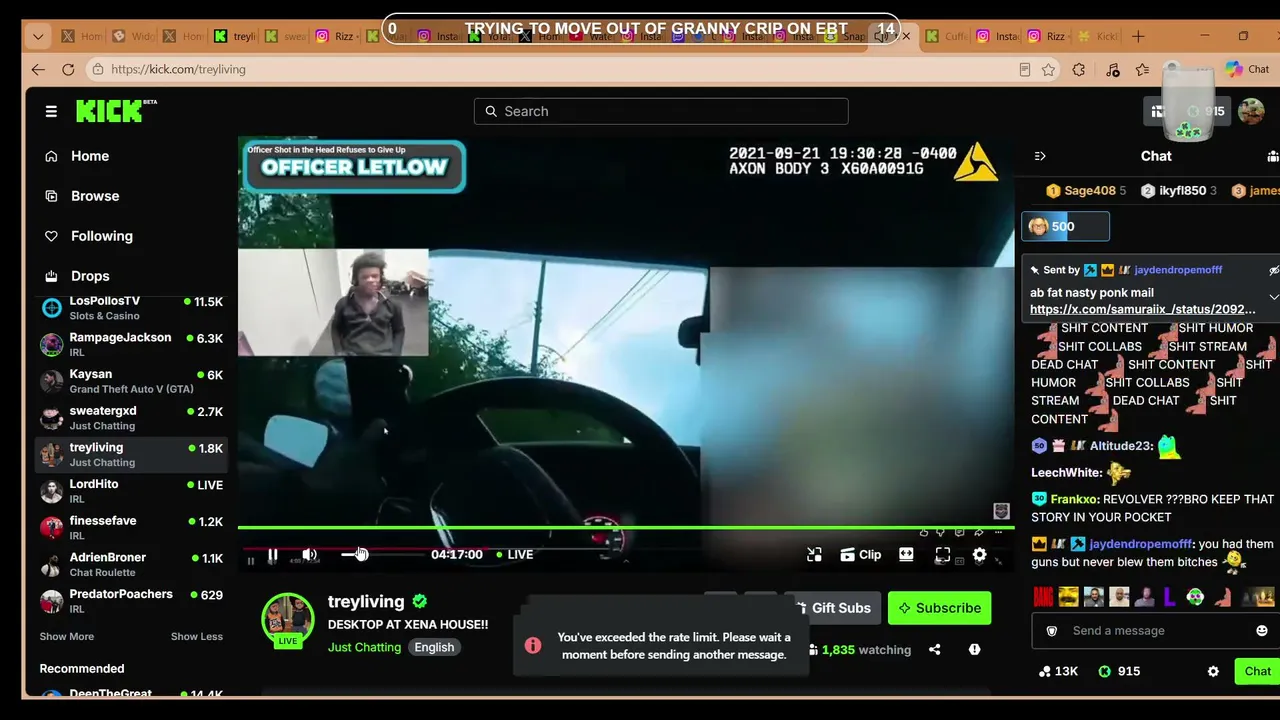Subscribe to treyliving channel

939,608
